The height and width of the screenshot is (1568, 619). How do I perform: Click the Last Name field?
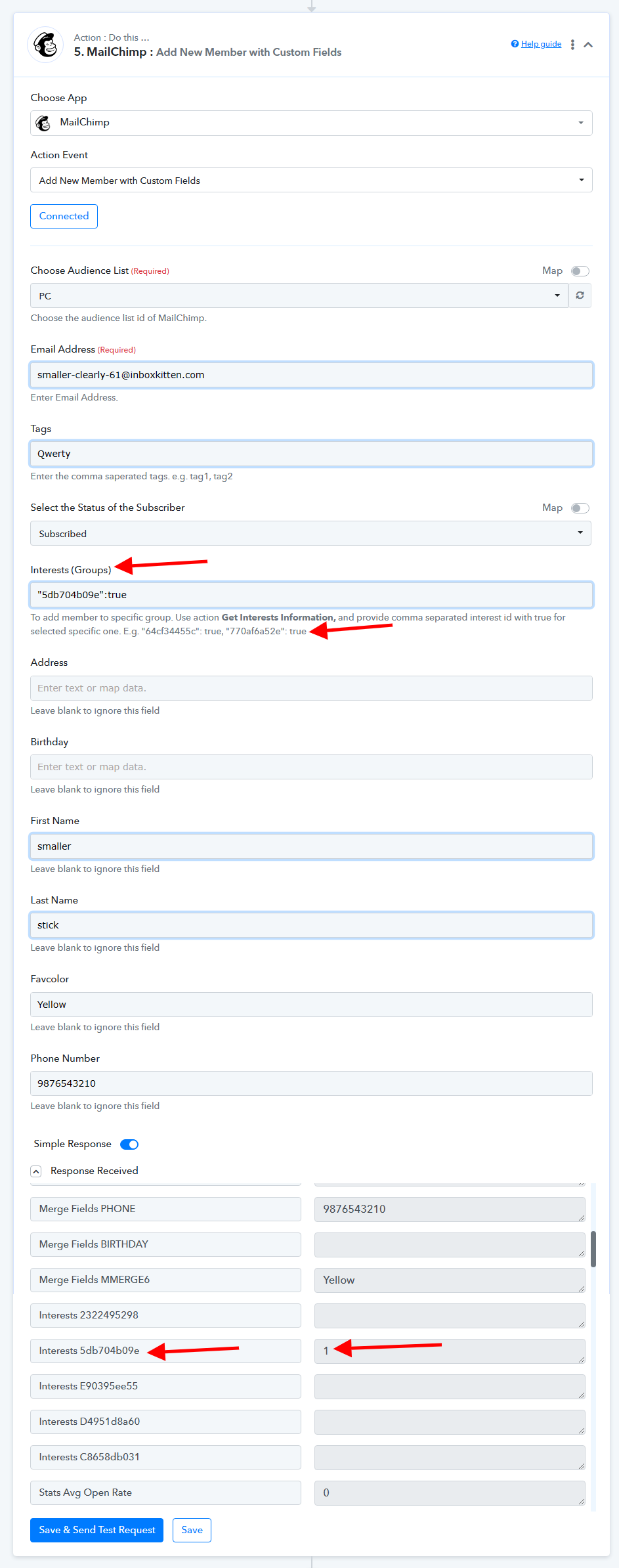point(311,925)
